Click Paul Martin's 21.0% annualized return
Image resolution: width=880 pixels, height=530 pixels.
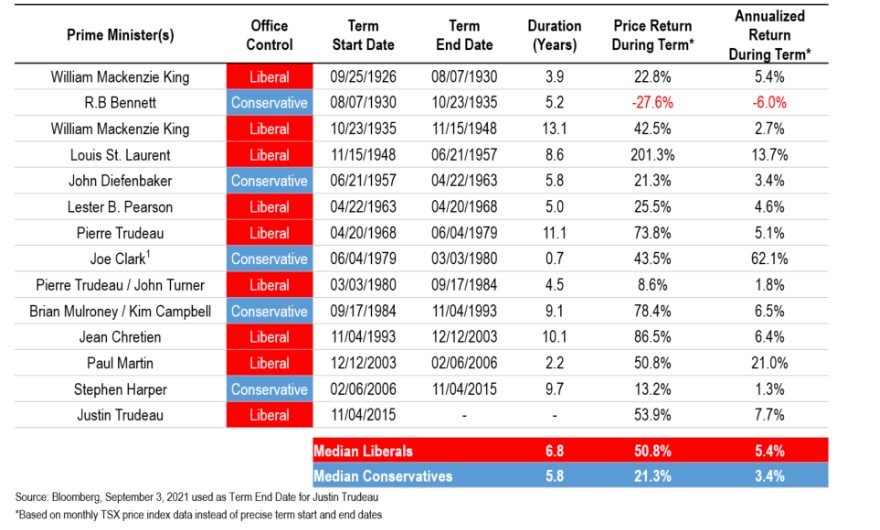(771, 363)
